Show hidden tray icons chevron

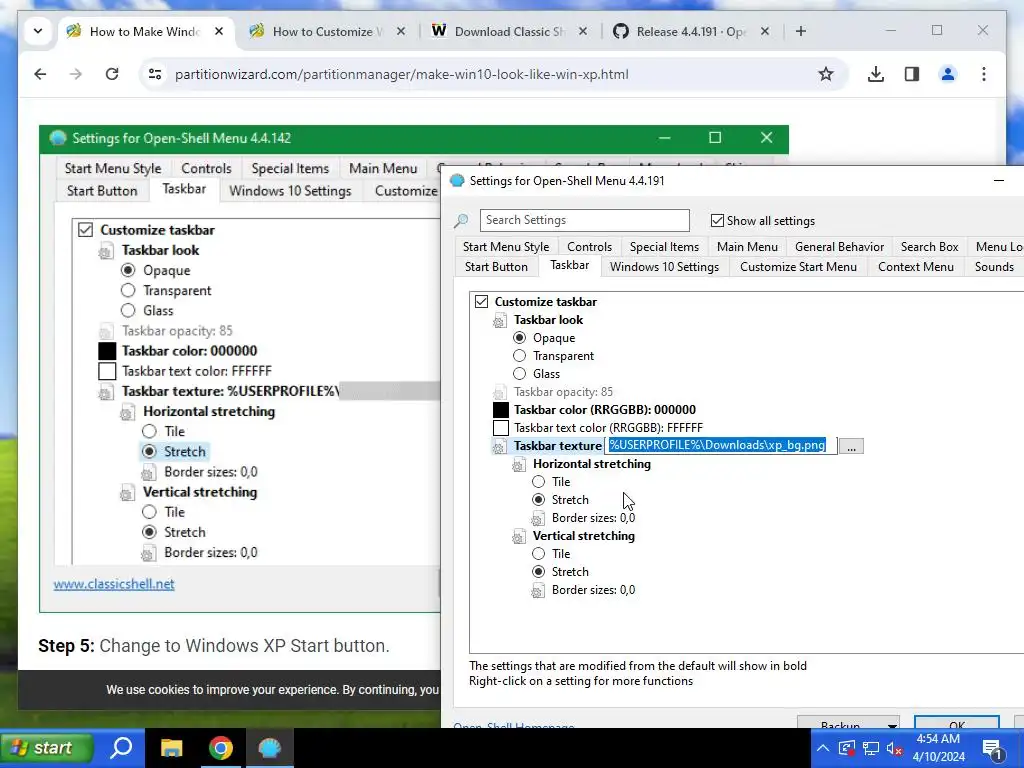(823, 748)
